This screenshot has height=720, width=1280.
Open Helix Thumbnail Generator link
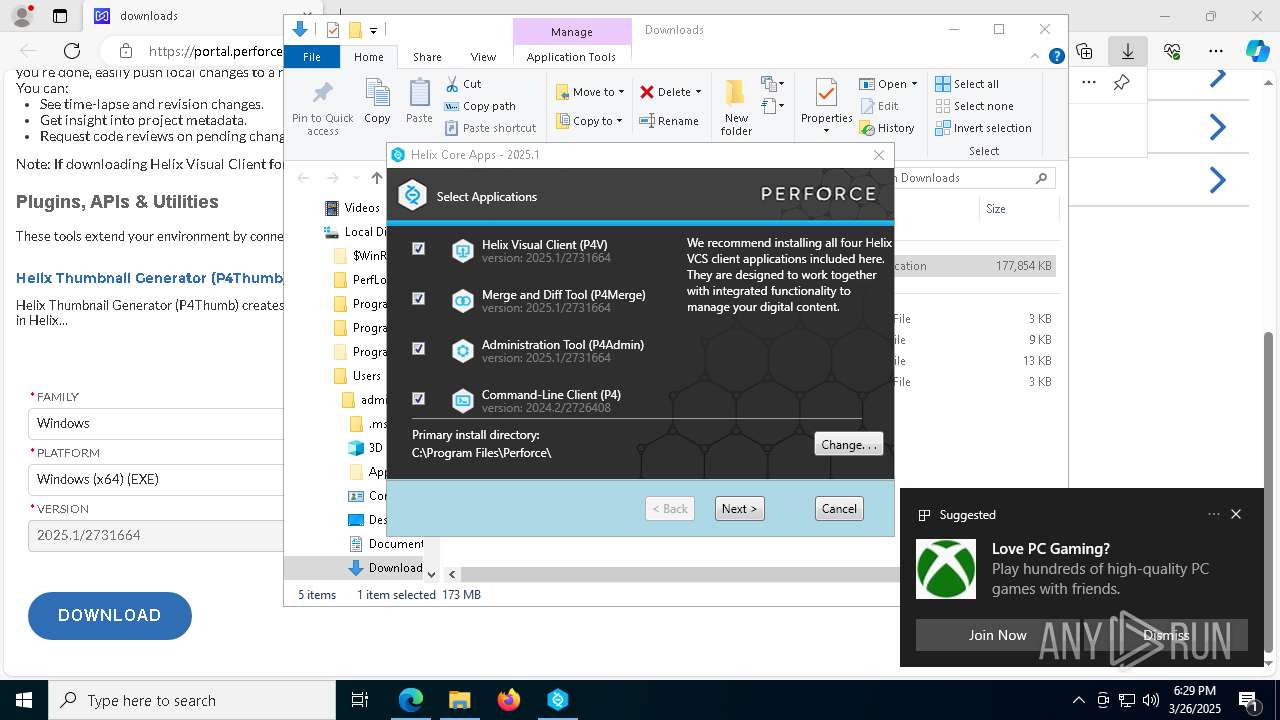[150, 278]
